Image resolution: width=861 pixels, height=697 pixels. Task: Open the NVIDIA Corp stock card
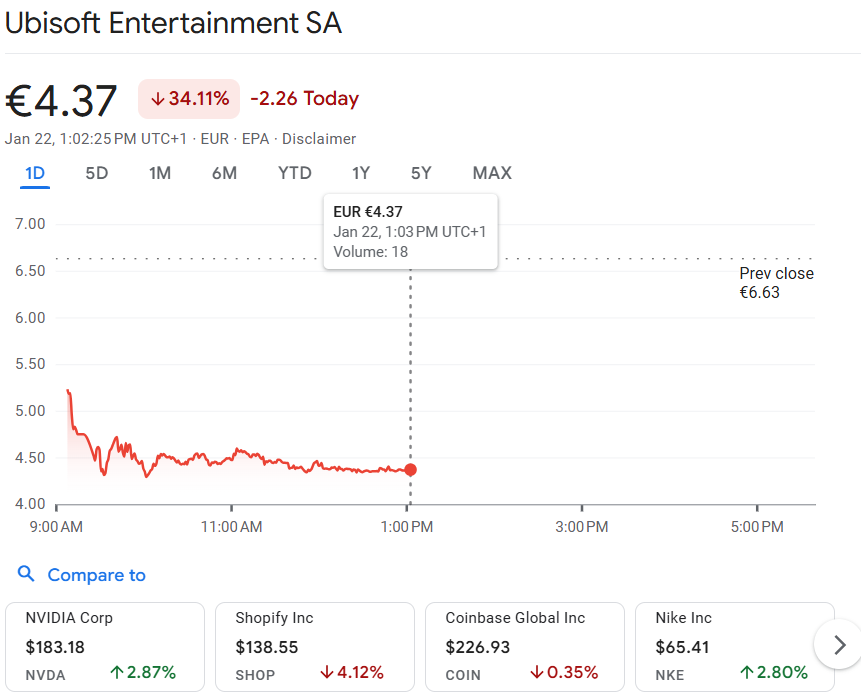104,646
